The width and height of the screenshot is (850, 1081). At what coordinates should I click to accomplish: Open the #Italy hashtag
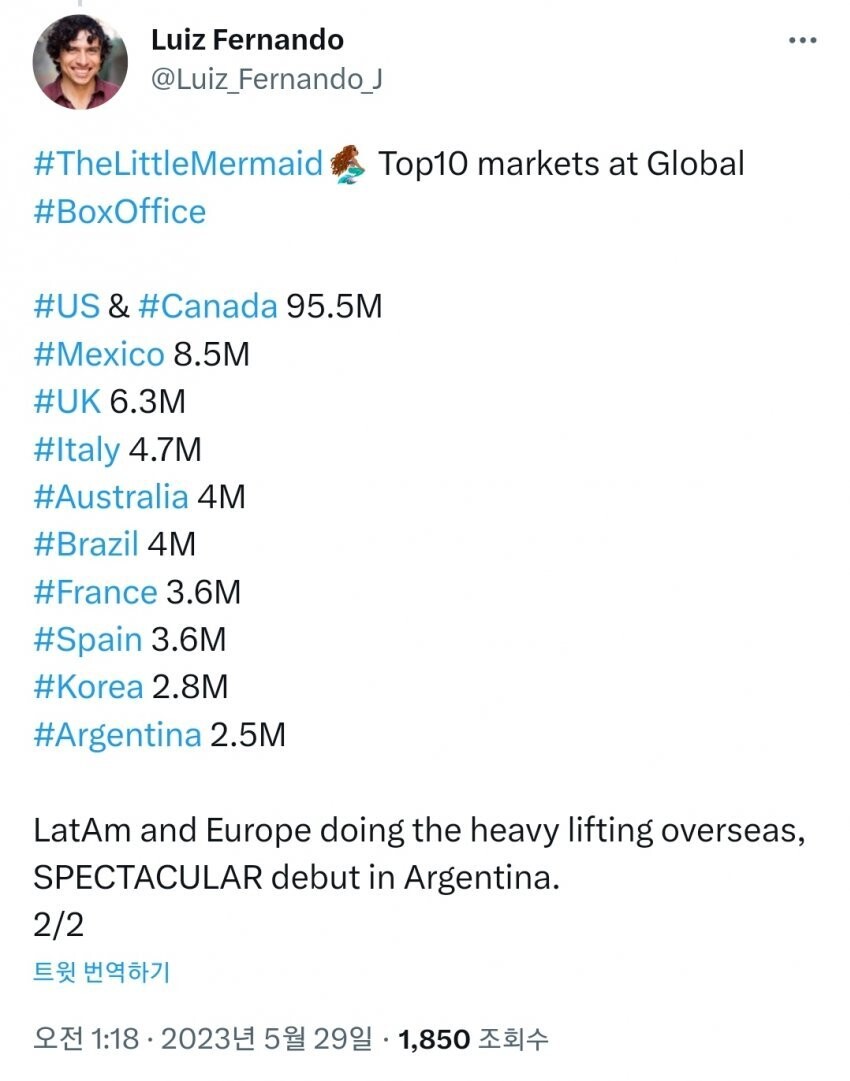coord(76,450)
